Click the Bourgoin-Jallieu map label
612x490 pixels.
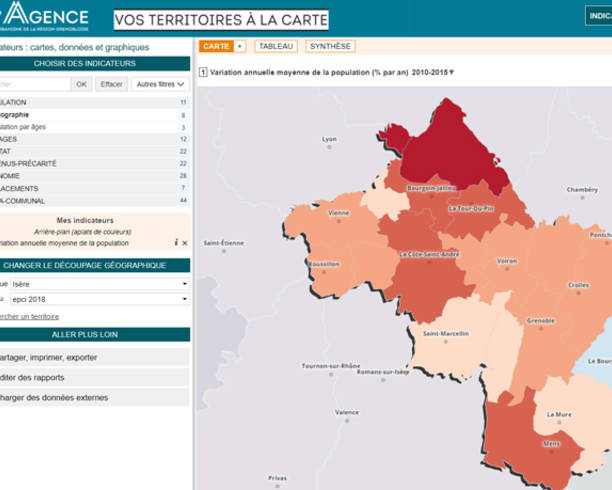pyautogui.click(x=431, y=188)
